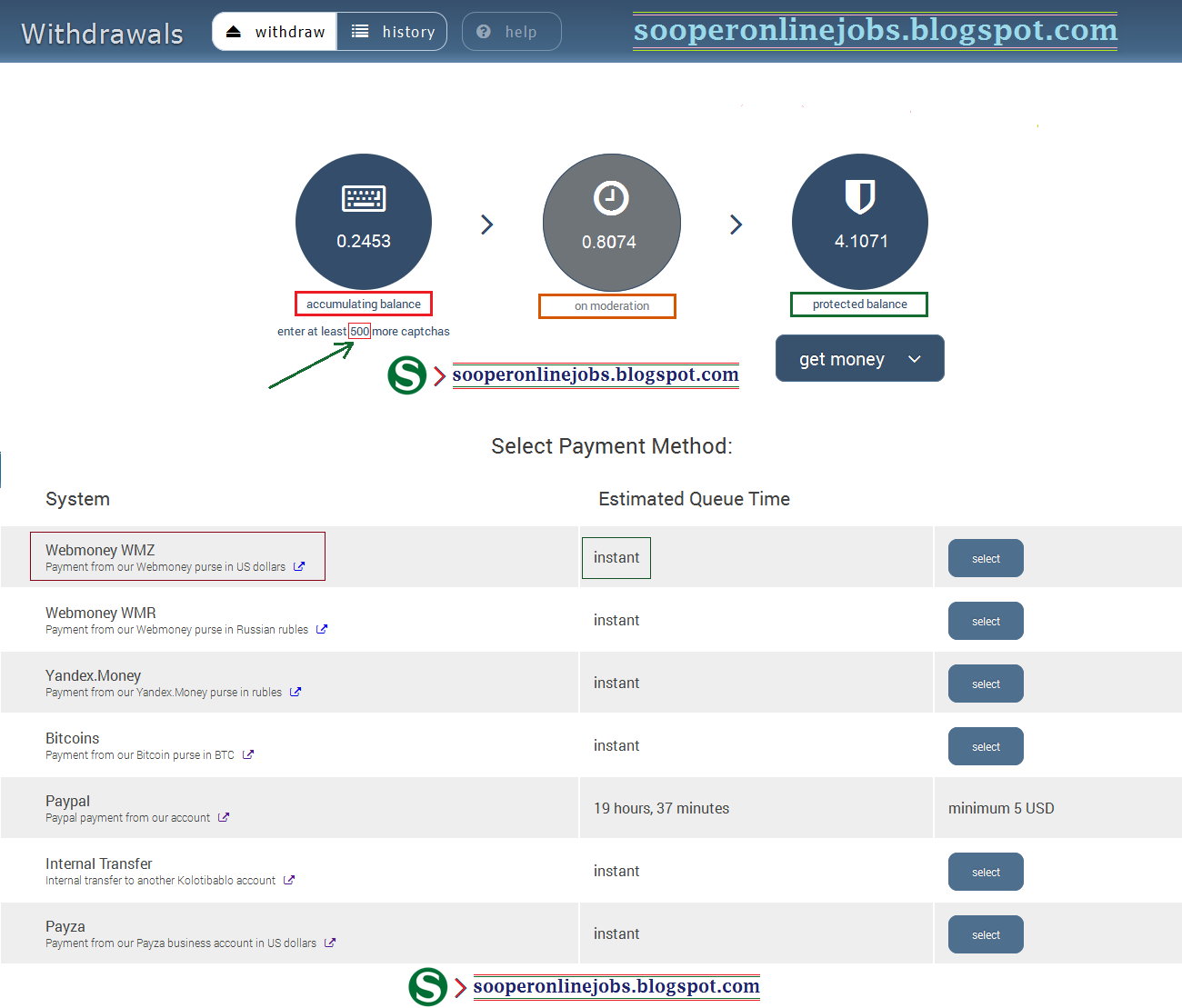Click the protected balance label
Screen dimensions: 1182x1008
859,304
